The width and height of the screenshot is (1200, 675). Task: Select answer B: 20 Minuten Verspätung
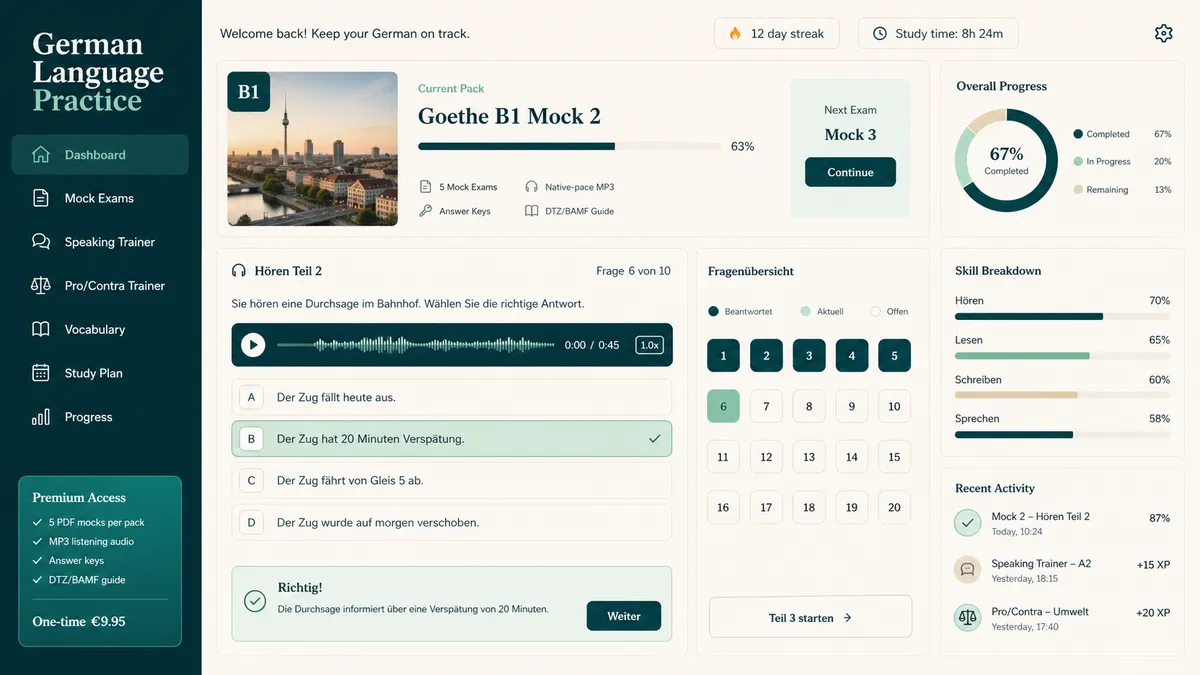[x=452, y=439]
